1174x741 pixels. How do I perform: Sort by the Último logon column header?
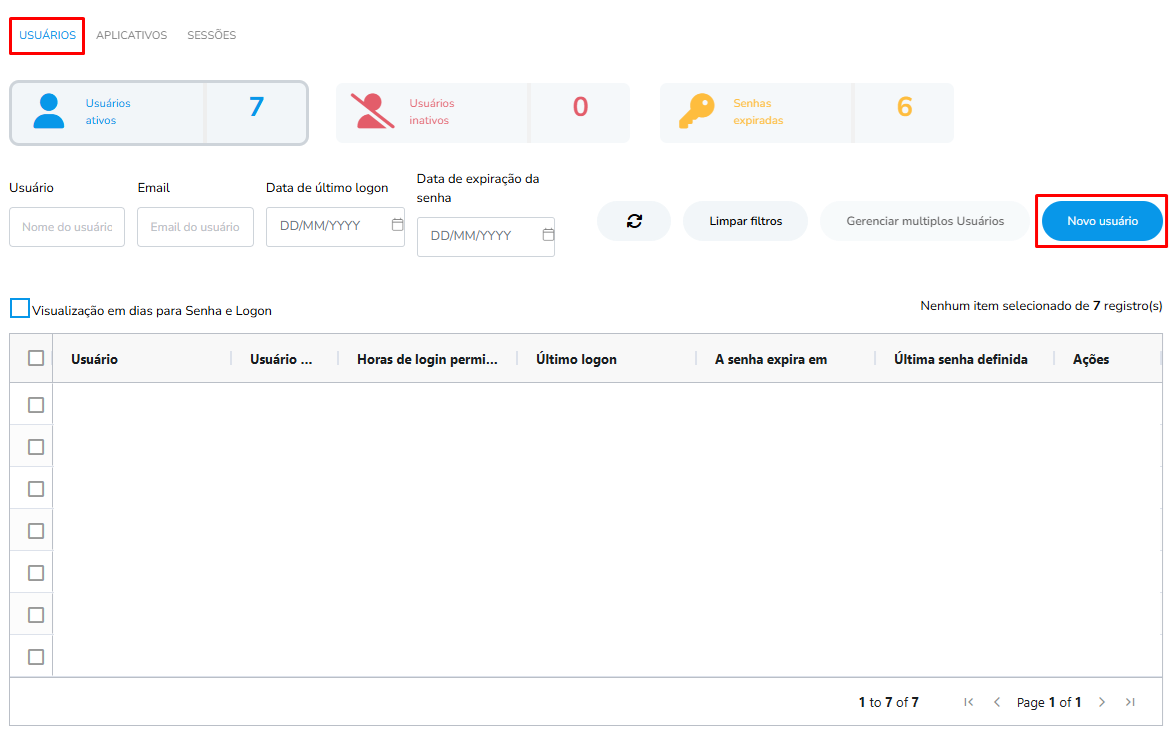(577, 359)
